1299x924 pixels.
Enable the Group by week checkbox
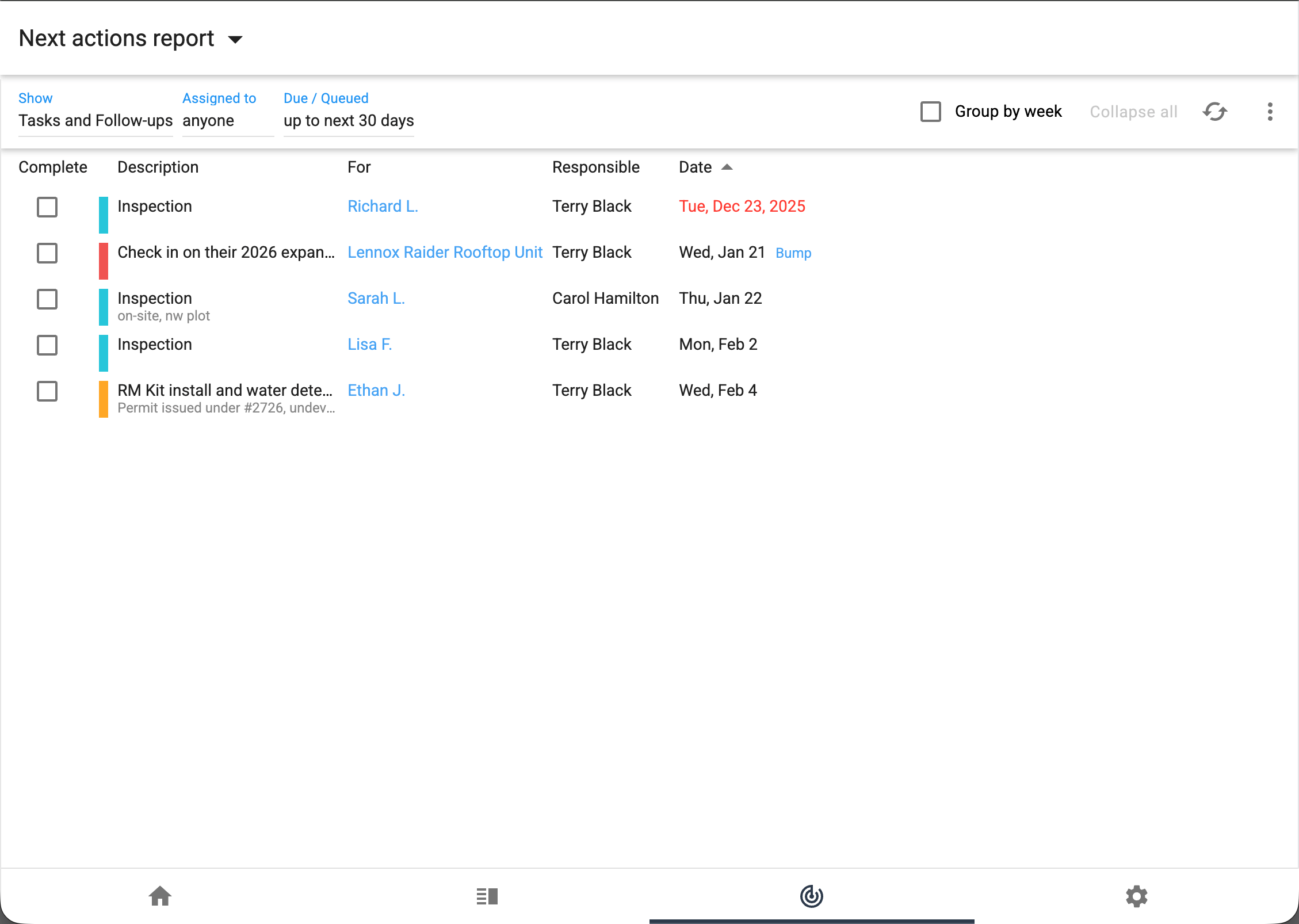pos(930,112)
